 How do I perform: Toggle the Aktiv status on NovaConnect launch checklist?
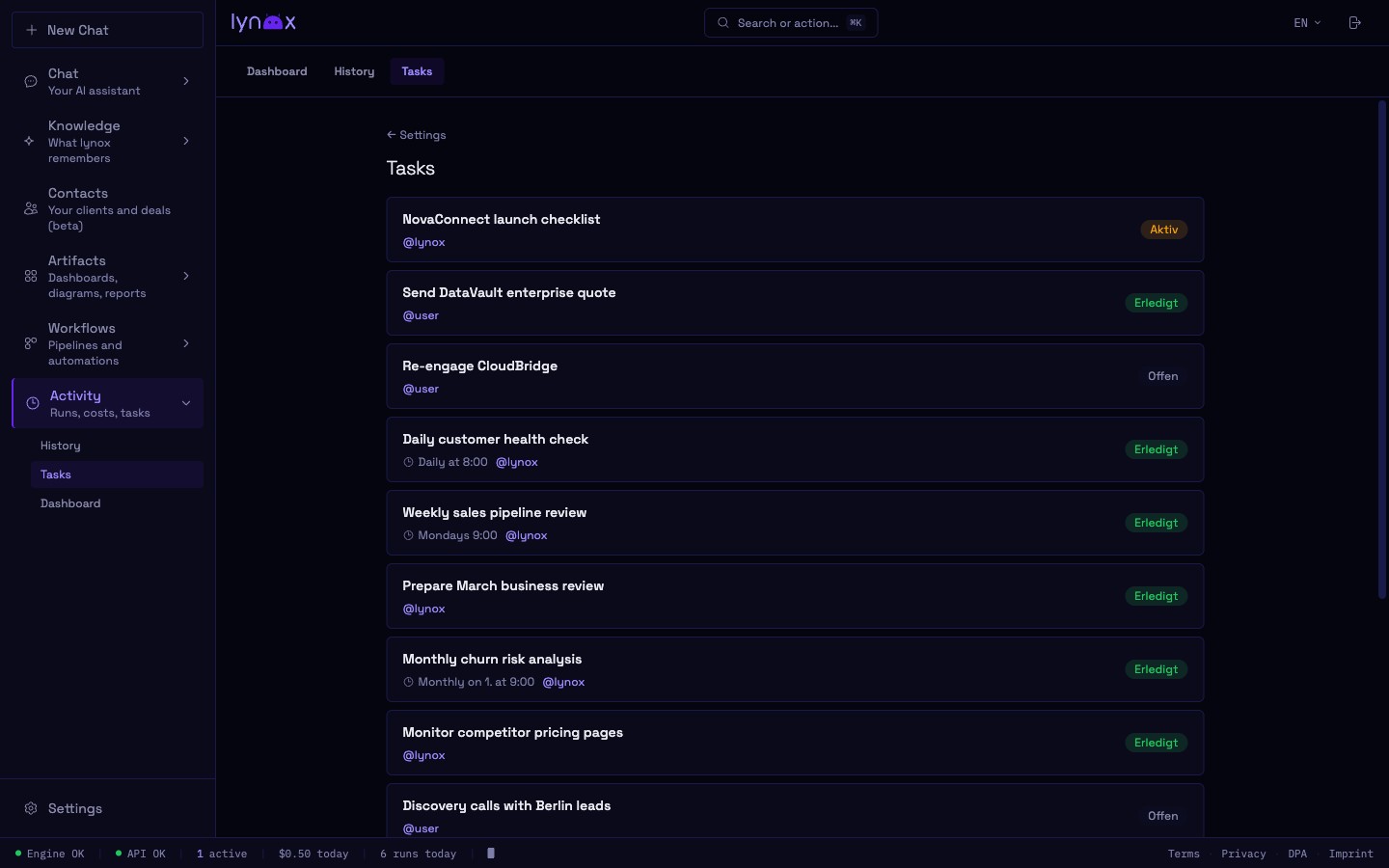pyautogui.click(x=1163, y=230)
